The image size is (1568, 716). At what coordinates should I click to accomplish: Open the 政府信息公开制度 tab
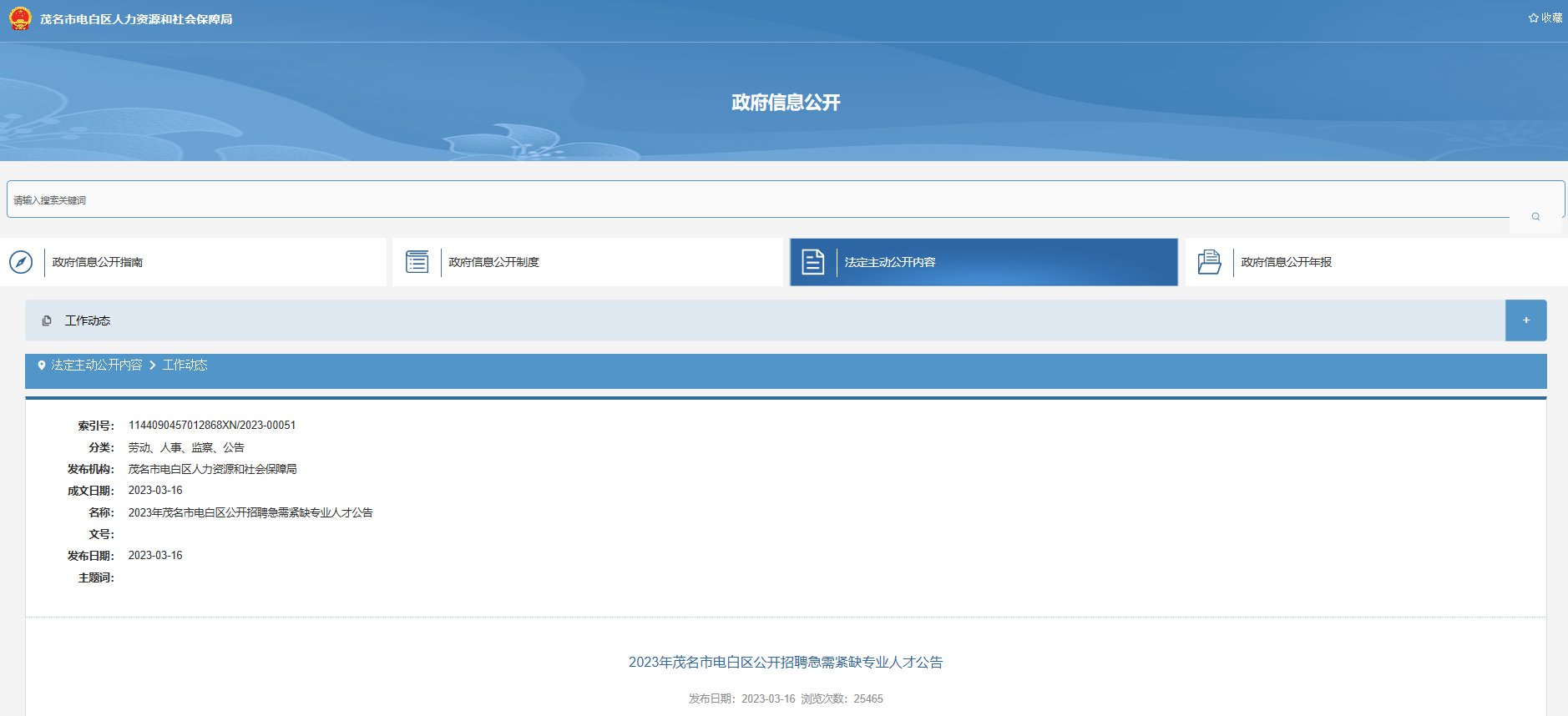(493, 262)
